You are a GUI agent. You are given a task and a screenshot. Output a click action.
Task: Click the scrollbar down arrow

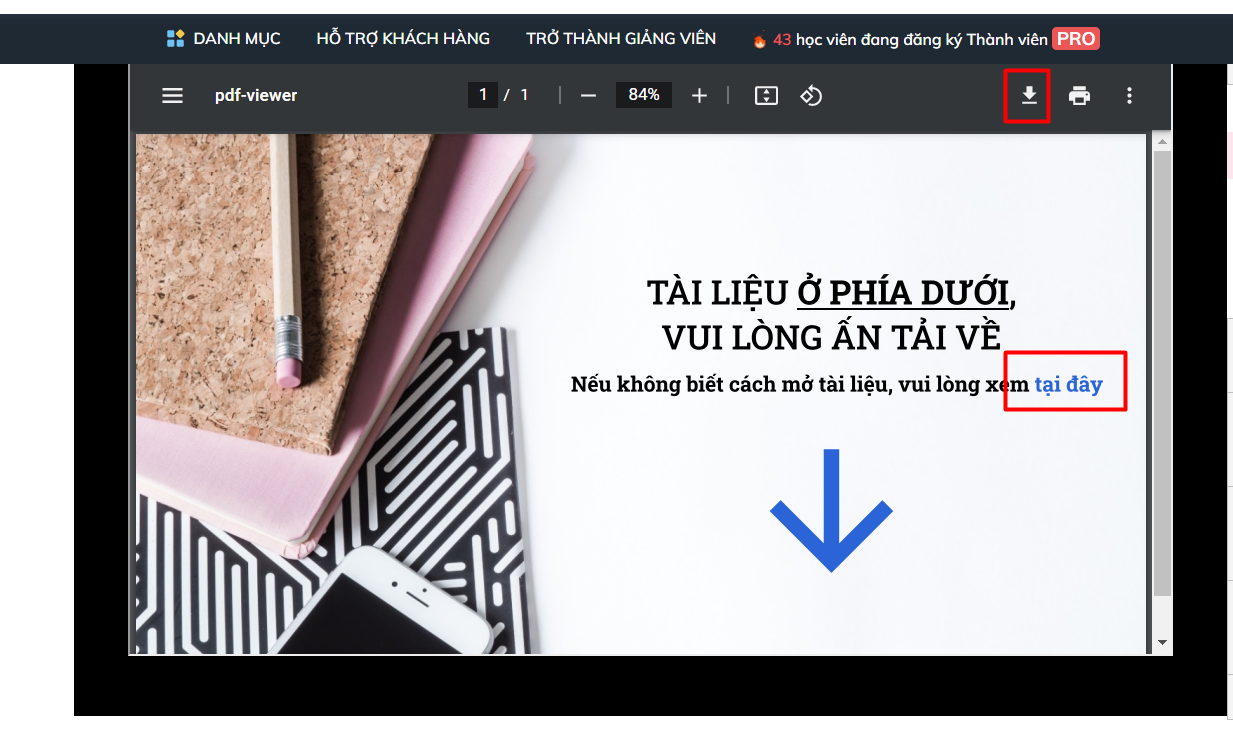[x=1162, y=642]
